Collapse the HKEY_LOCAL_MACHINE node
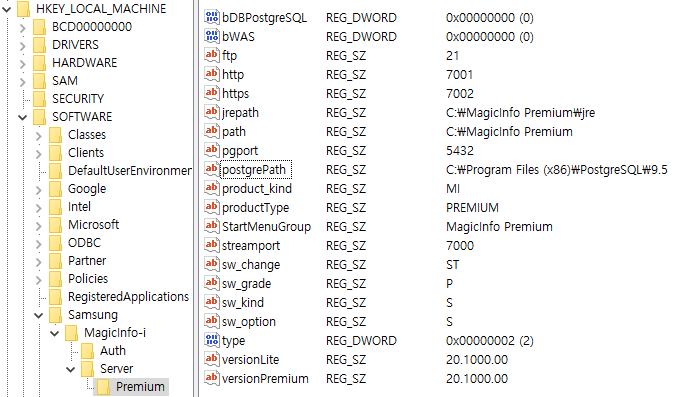691x397 pixels. pyautogui.click(x=7, y=9)
